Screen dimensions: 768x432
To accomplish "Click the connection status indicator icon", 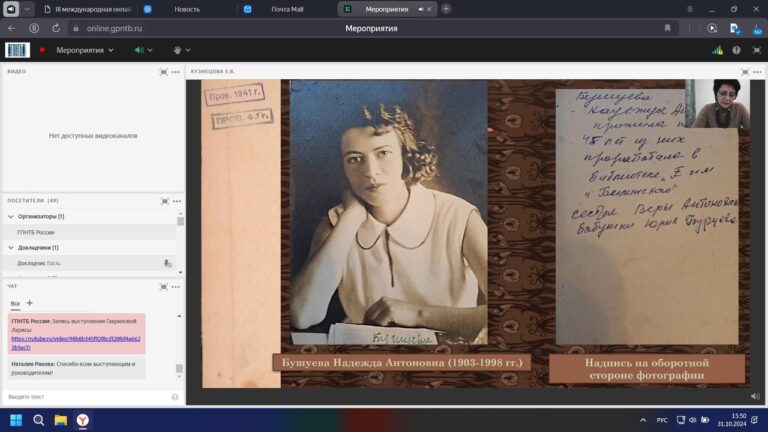I will [717, 50].
